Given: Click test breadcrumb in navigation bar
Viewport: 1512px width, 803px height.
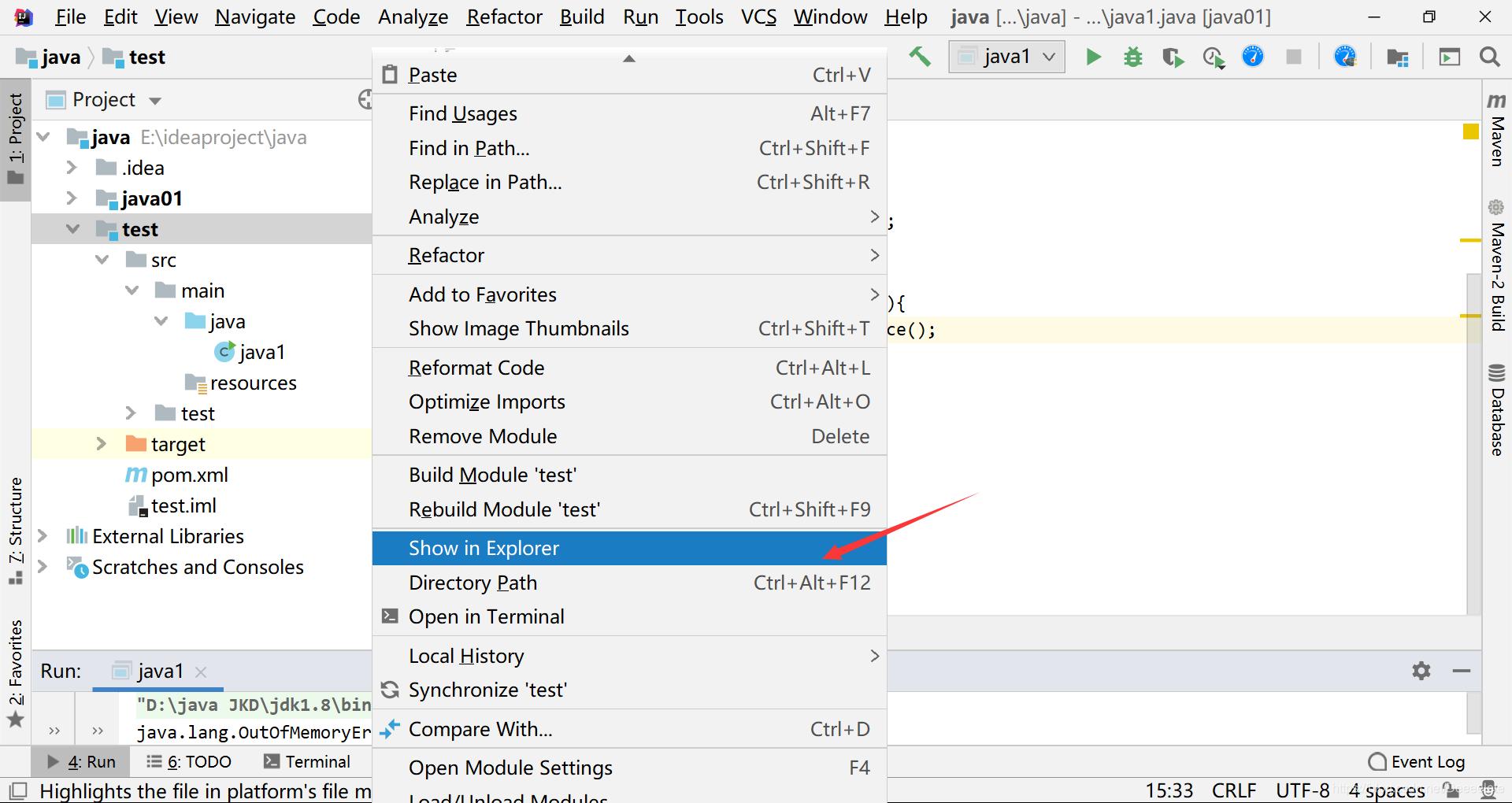Looking at the screenshot, I should (x=135, y=57).
